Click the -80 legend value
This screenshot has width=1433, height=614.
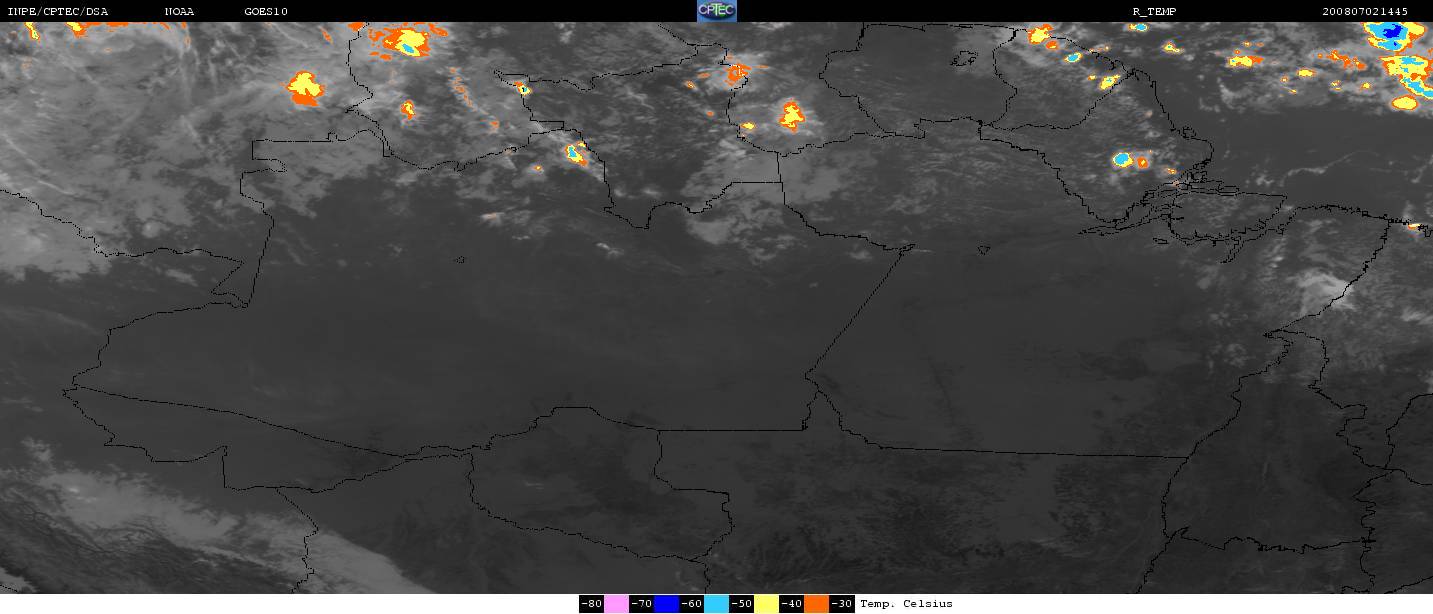pyautogui.click(x=592, y=604)
